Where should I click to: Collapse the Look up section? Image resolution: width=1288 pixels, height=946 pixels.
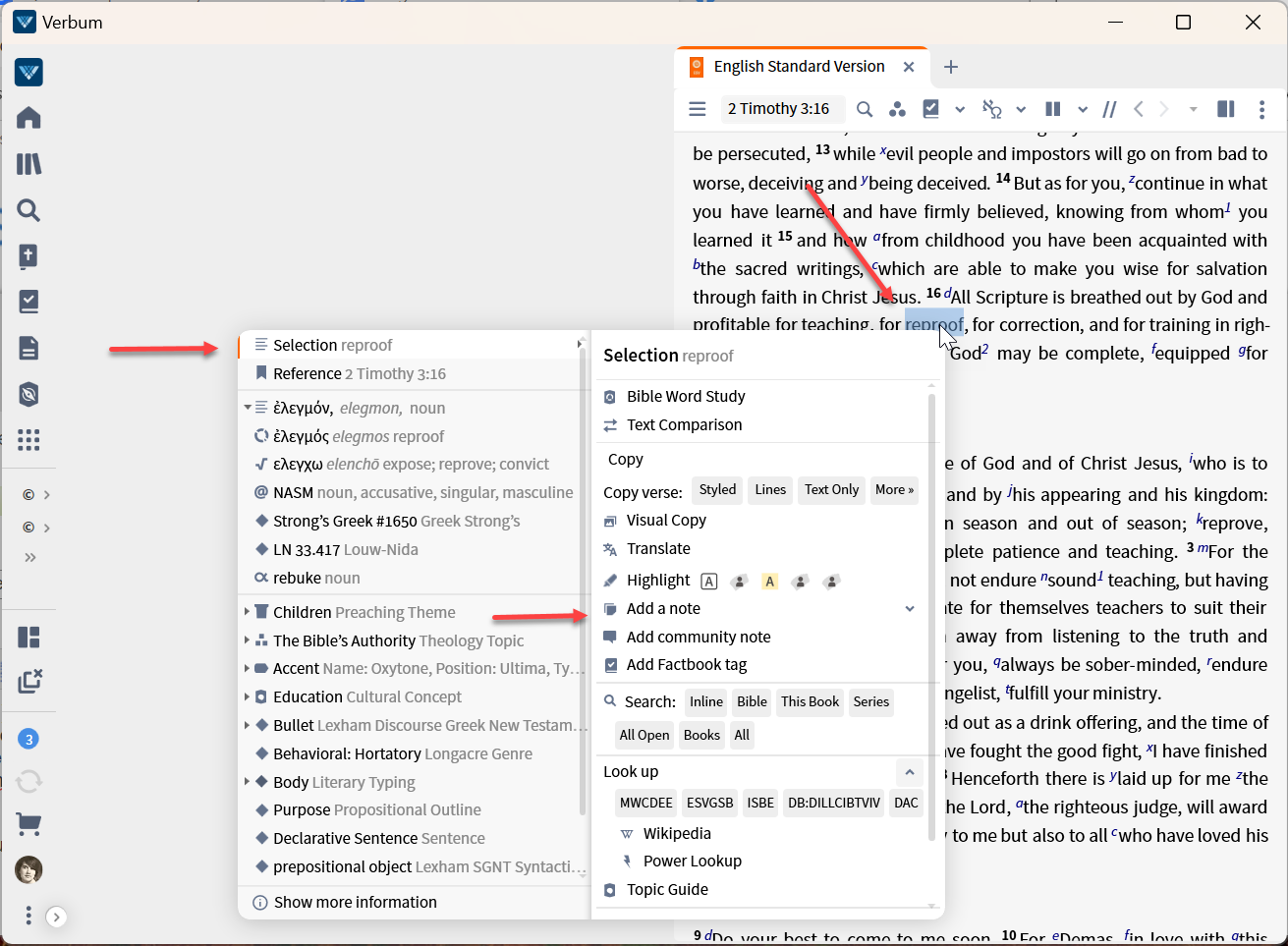tap(910, 772)
